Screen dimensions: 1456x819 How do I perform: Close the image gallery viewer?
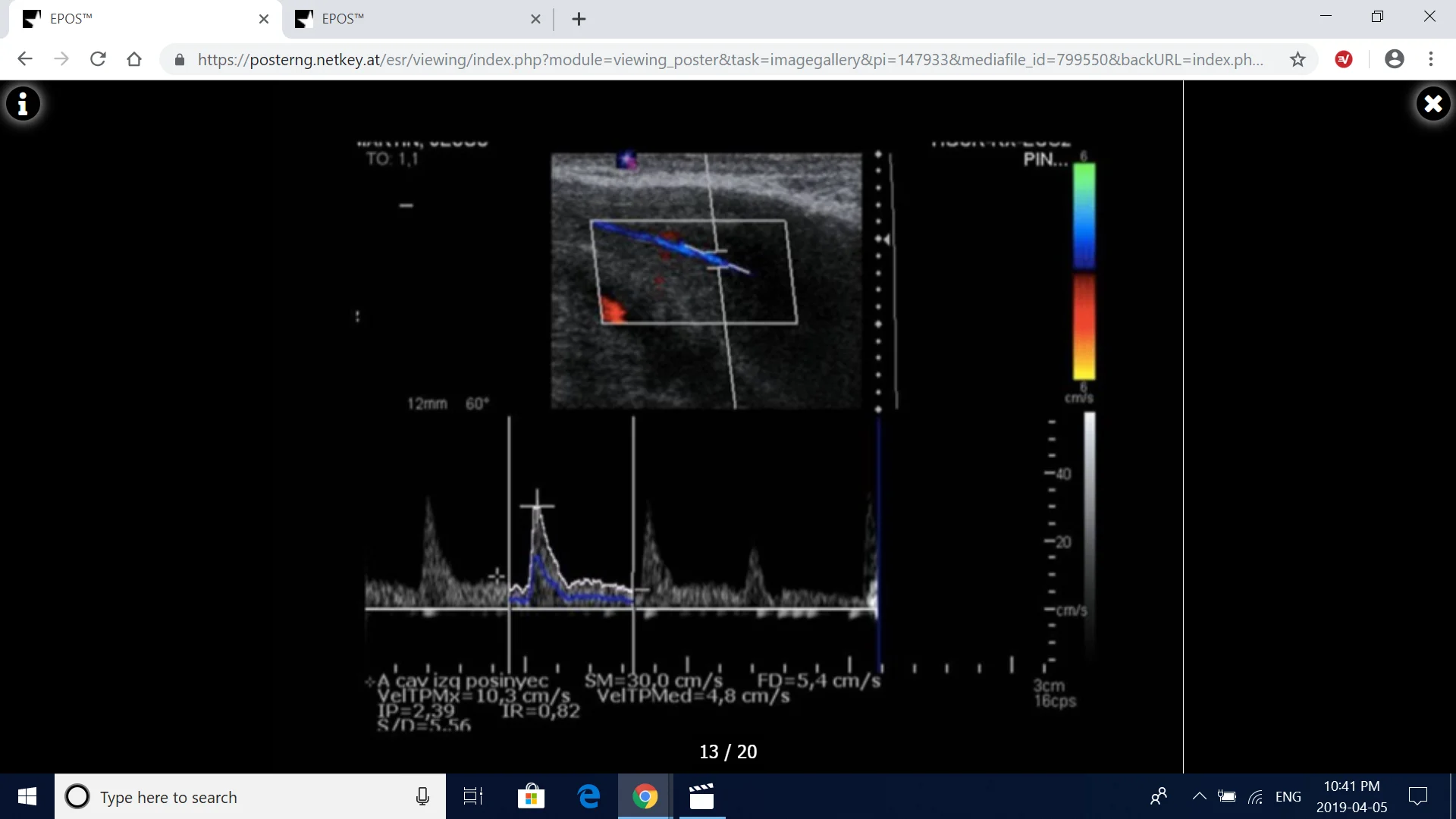click(1432, 104)
